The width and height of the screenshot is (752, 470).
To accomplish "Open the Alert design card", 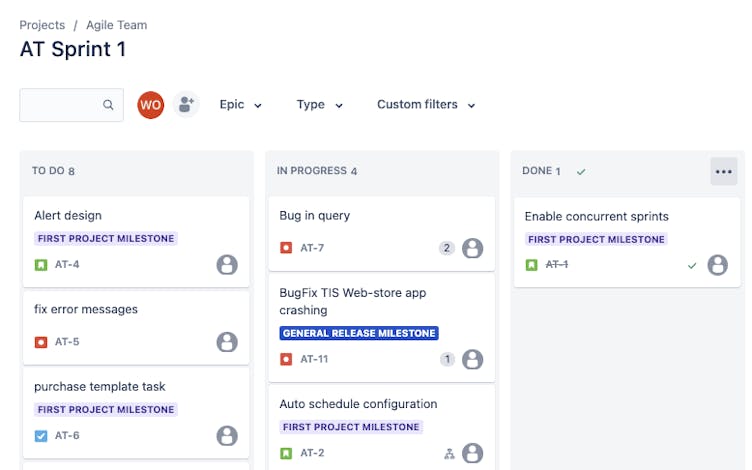I will point(136,242).
